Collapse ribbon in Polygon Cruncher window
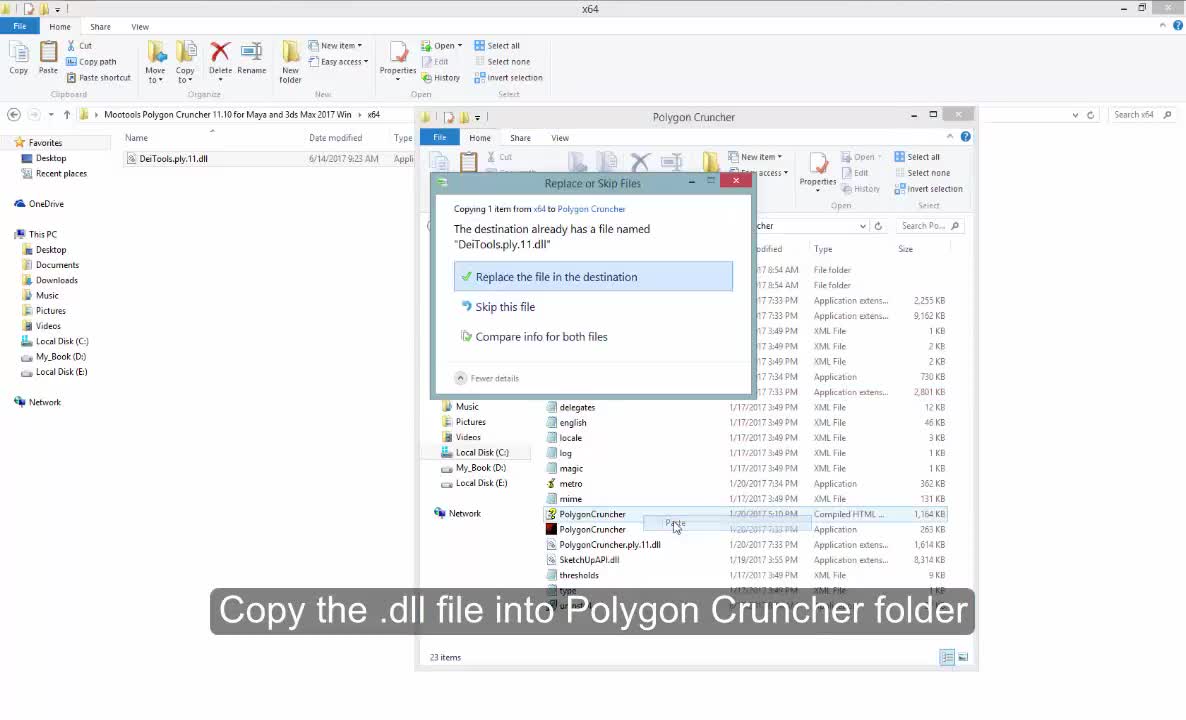Image resolution: width=1186 pixels, height=720 pixels. click(950, 137)
